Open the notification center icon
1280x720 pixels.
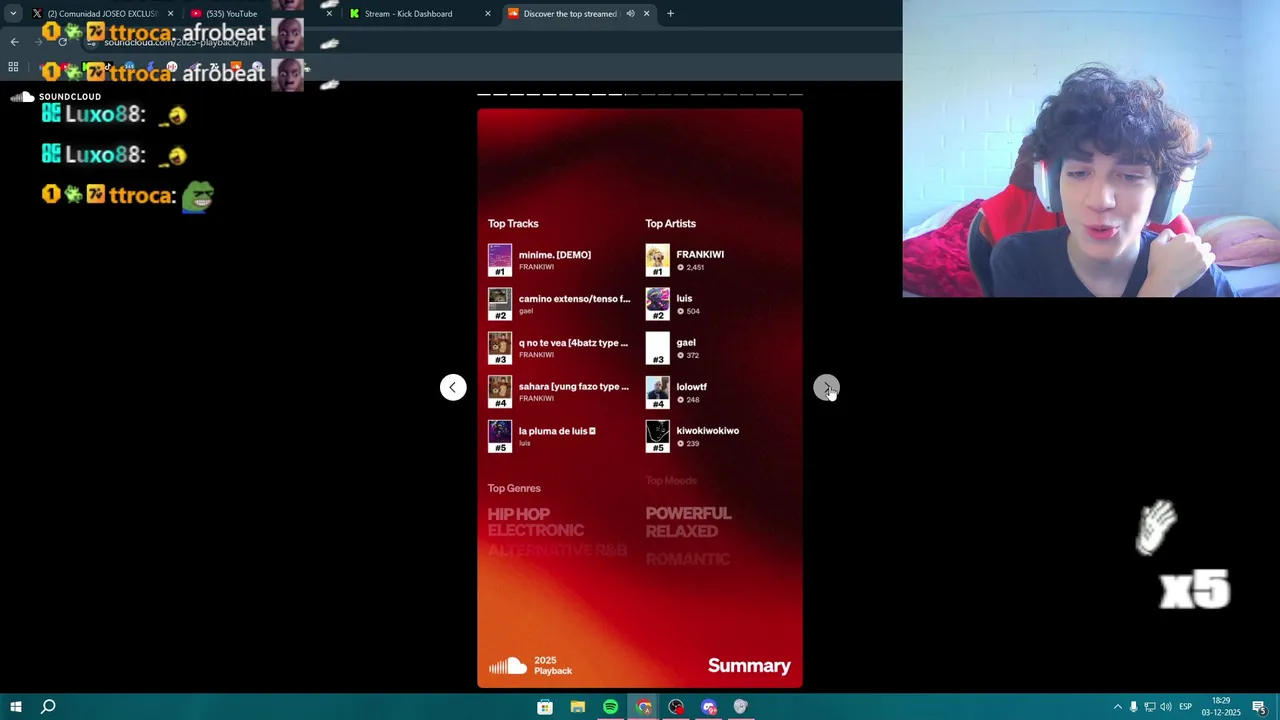(1259, 707)
